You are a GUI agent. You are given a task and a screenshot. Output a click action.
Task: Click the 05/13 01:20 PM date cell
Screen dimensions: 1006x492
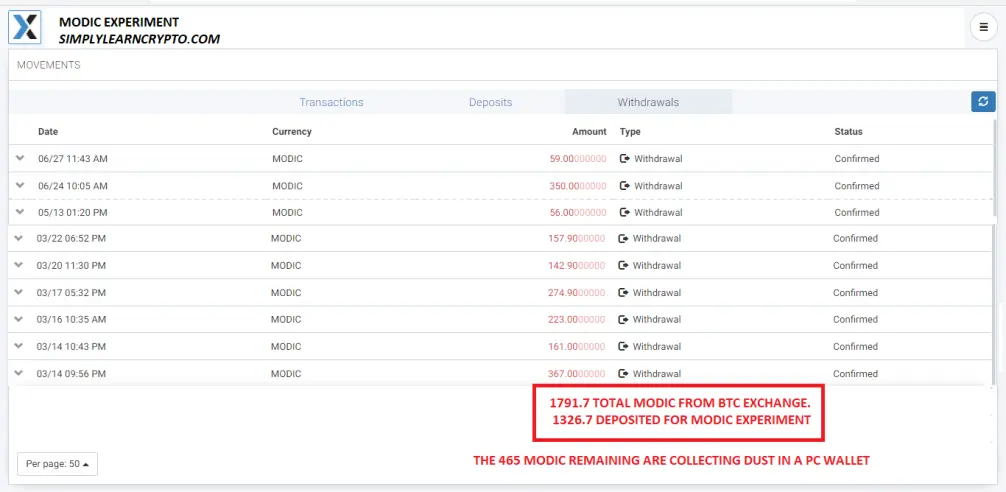(72, 212)
